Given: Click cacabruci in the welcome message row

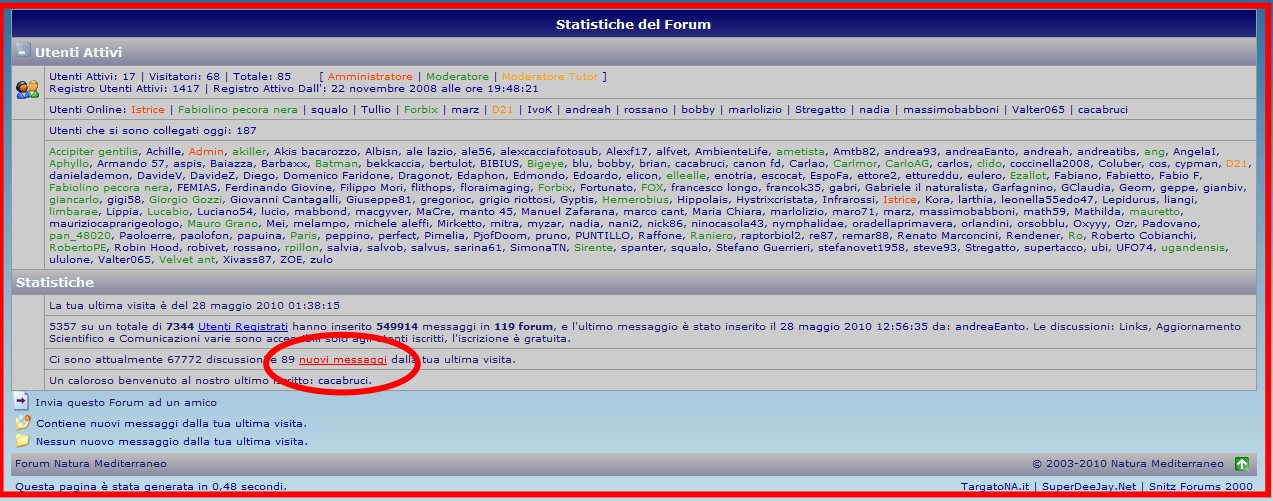Looking at the screenshot, I should pyautogui.click(x=343, y=380).
